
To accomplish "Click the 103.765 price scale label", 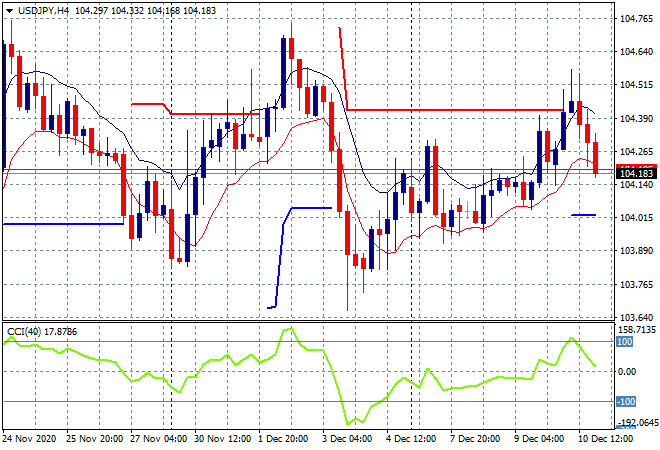I will [636, 285].
